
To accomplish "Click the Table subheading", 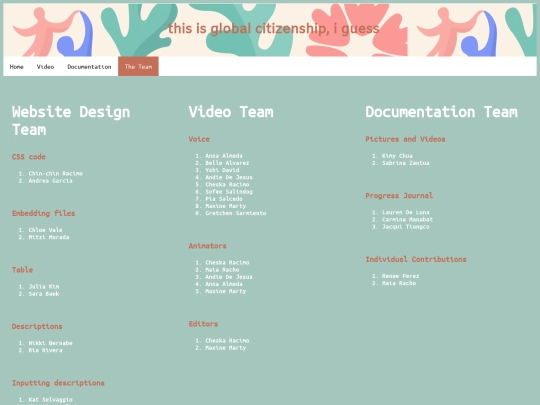I will [x=22, y=270].
